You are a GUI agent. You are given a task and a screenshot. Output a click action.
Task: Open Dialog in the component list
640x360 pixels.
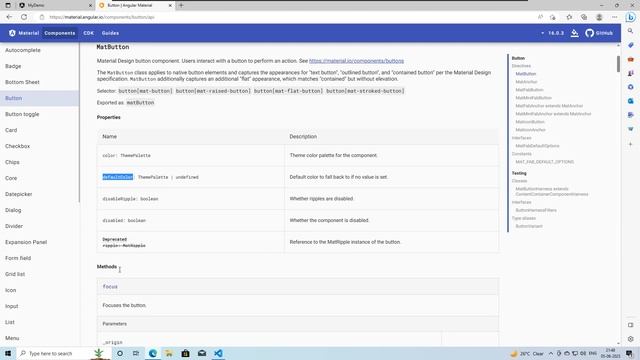pos(13,210)
